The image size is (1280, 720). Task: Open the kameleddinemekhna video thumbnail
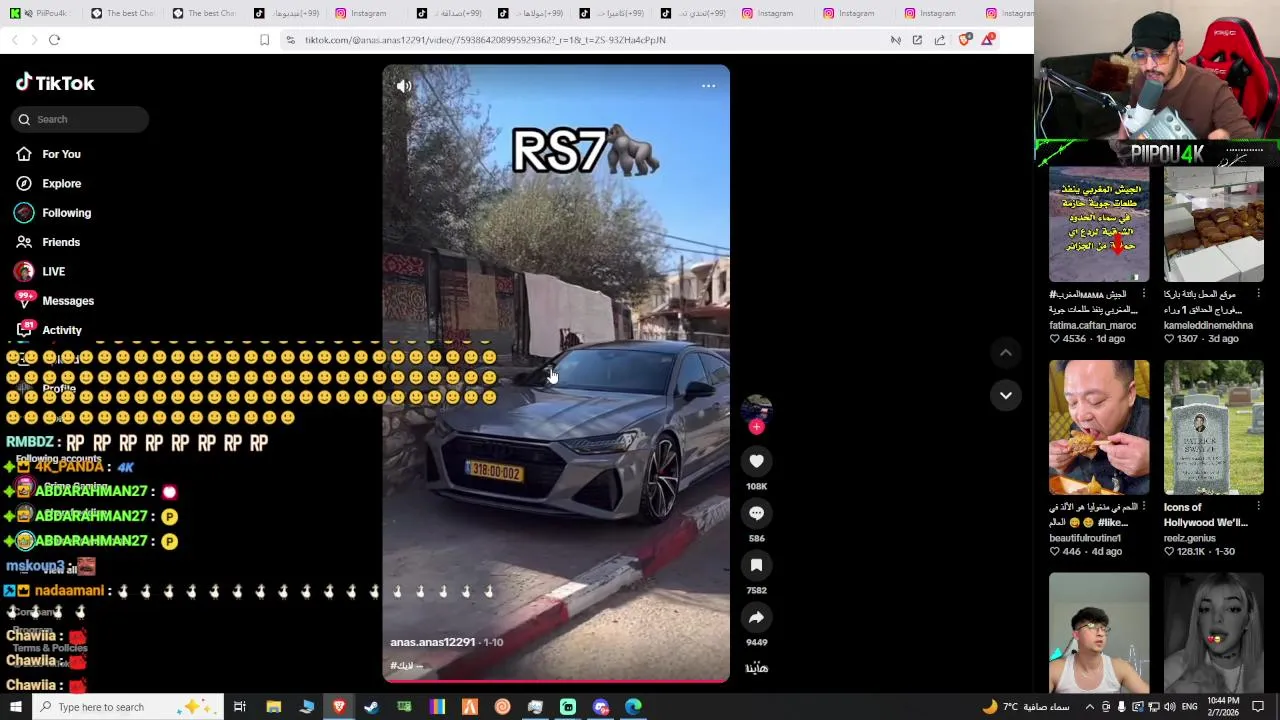coord(1213,225)
